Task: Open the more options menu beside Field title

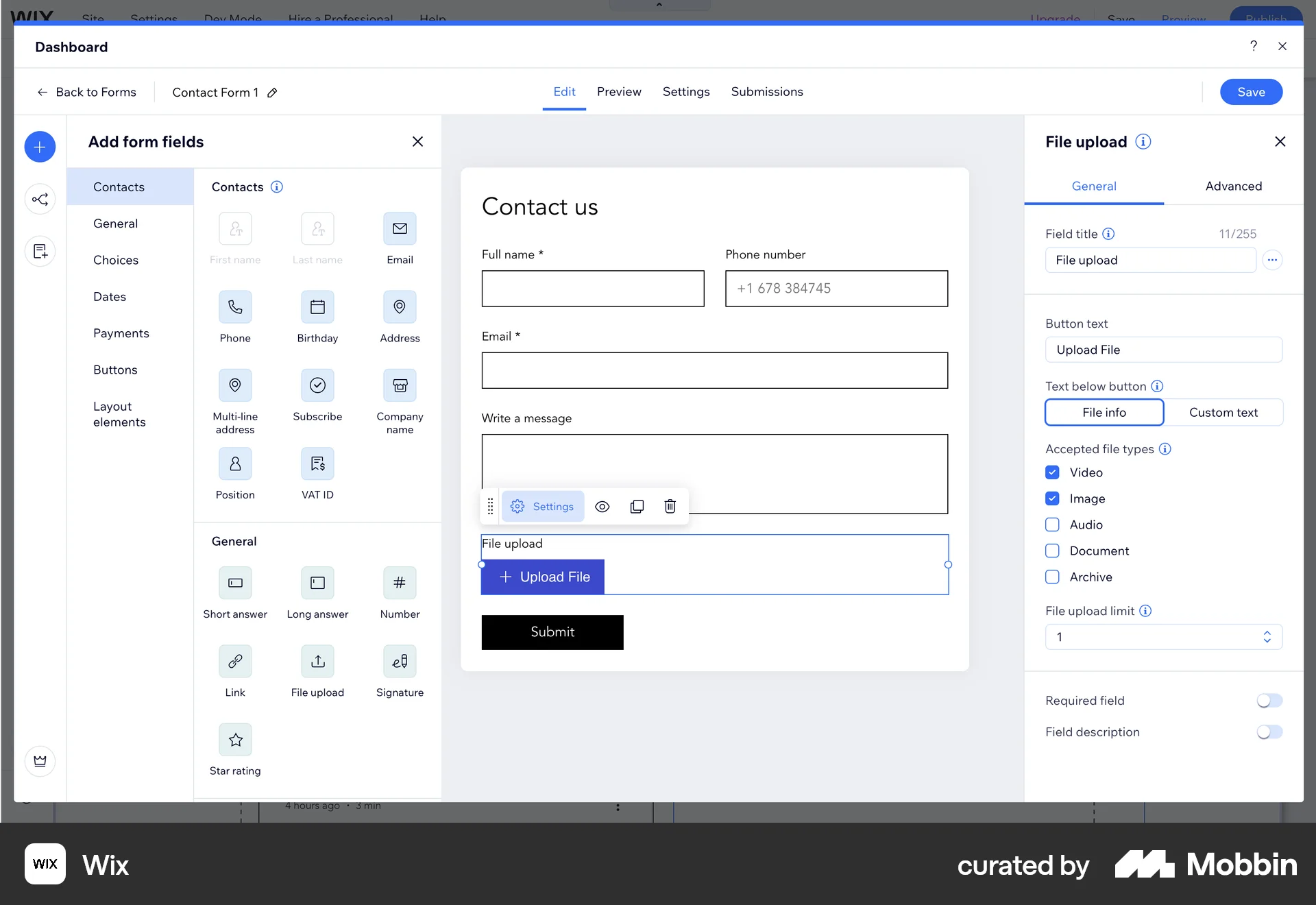Action: (1274, 260)
